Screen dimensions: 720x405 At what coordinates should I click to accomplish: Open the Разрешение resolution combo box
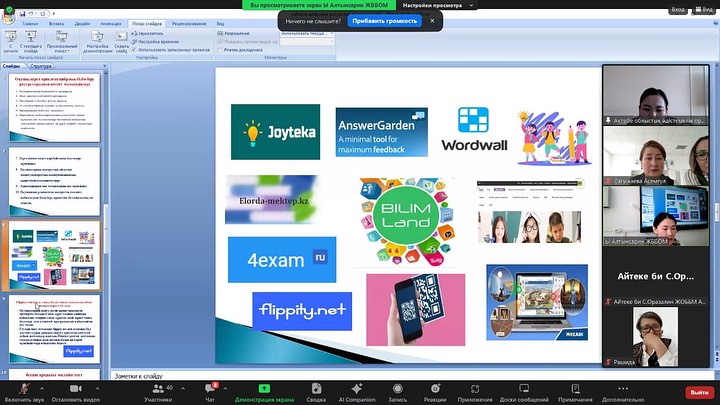click(307, 34)
